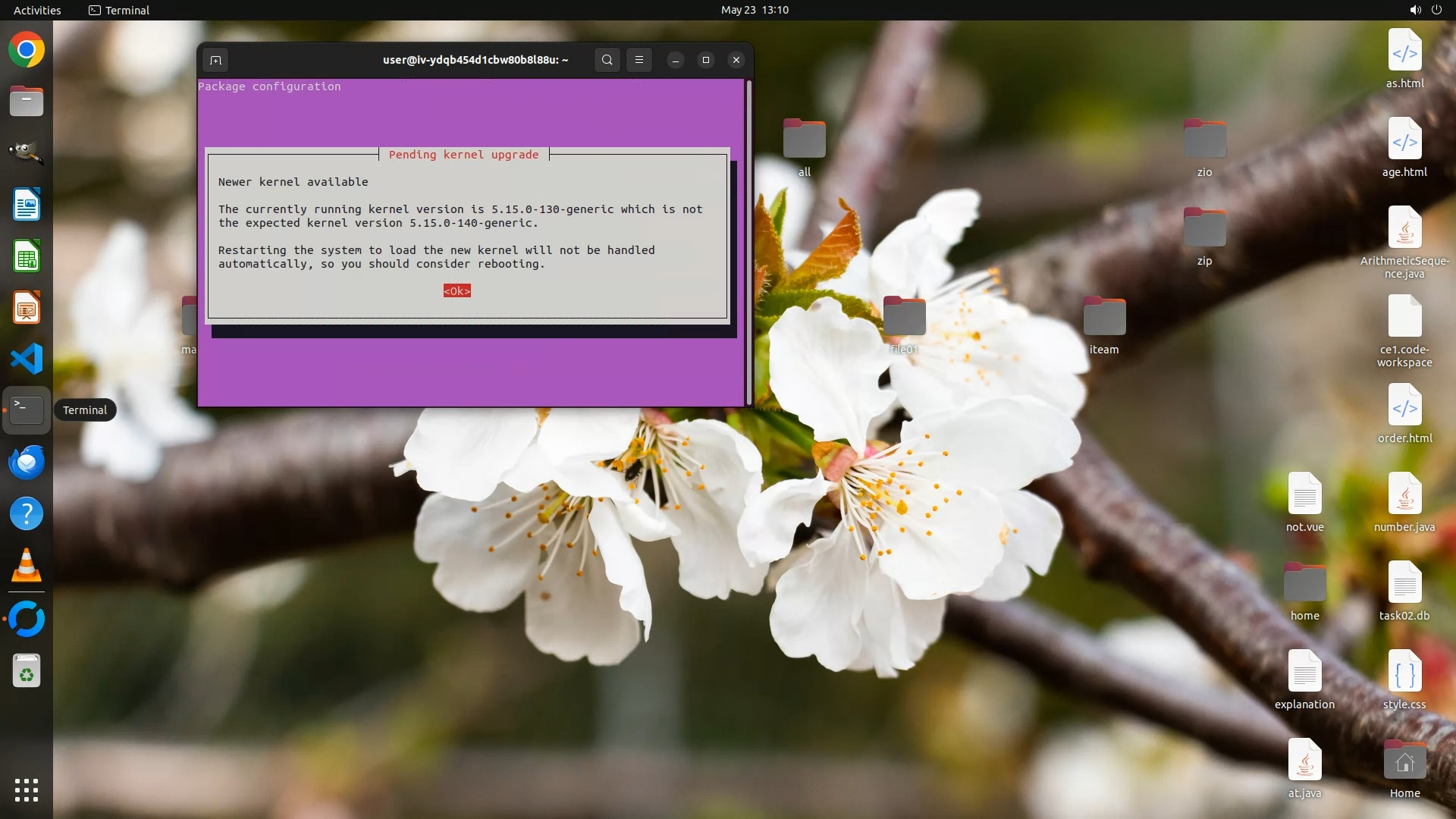This screenshot has width=1456, height=819.
Task: Open the terminal hamburger menu
Action: (639, 60)
